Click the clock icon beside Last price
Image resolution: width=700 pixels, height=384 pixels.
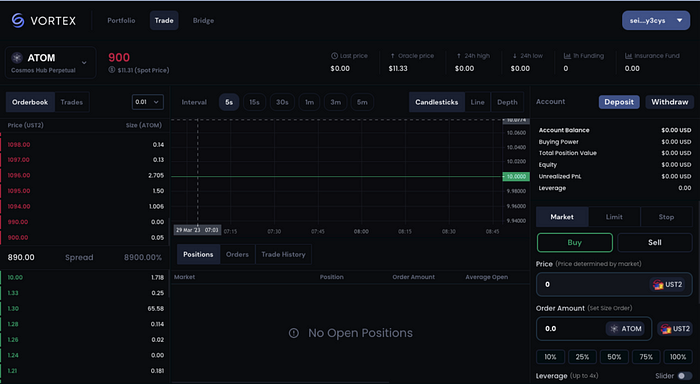334,56
